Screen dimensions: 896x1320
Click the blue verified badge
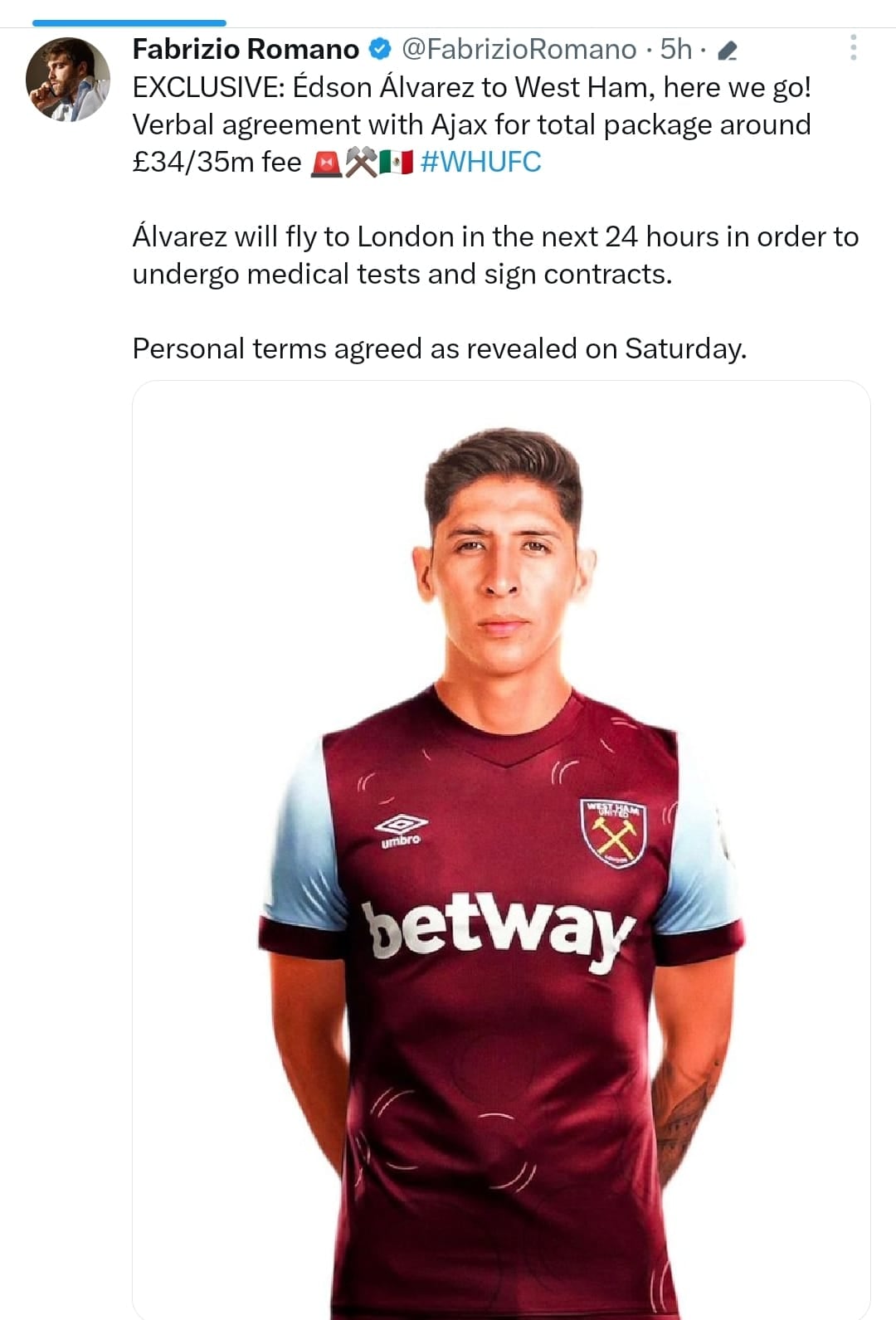[379, 50]
